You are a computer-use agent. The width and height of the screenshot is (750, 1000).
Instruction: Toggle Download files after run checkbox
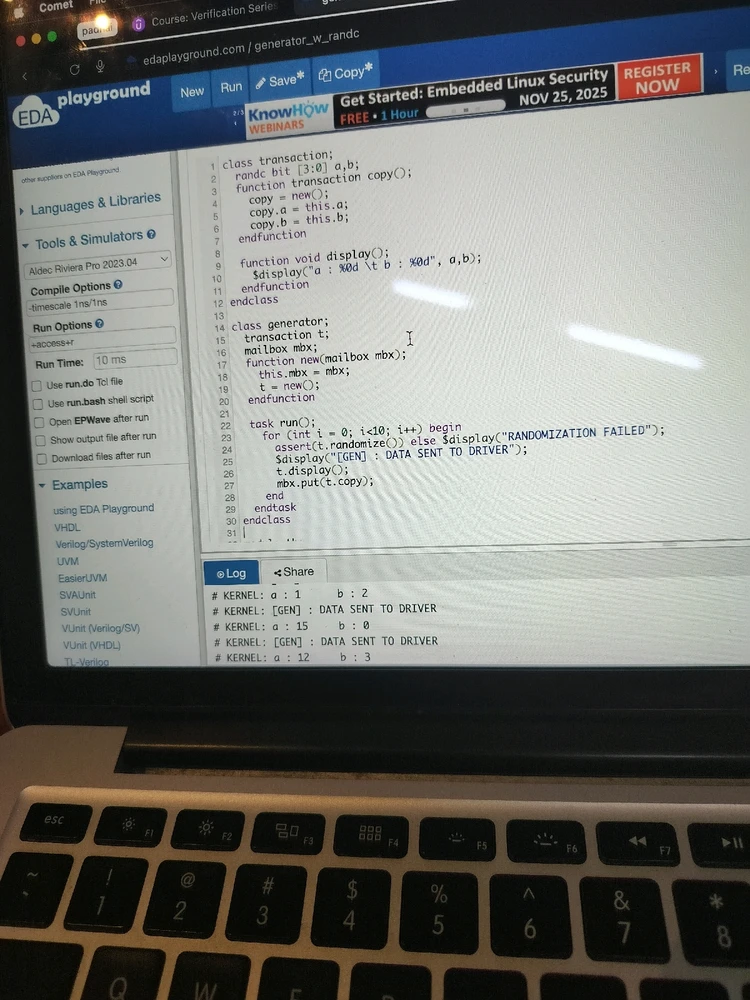(x=42, y=459)
